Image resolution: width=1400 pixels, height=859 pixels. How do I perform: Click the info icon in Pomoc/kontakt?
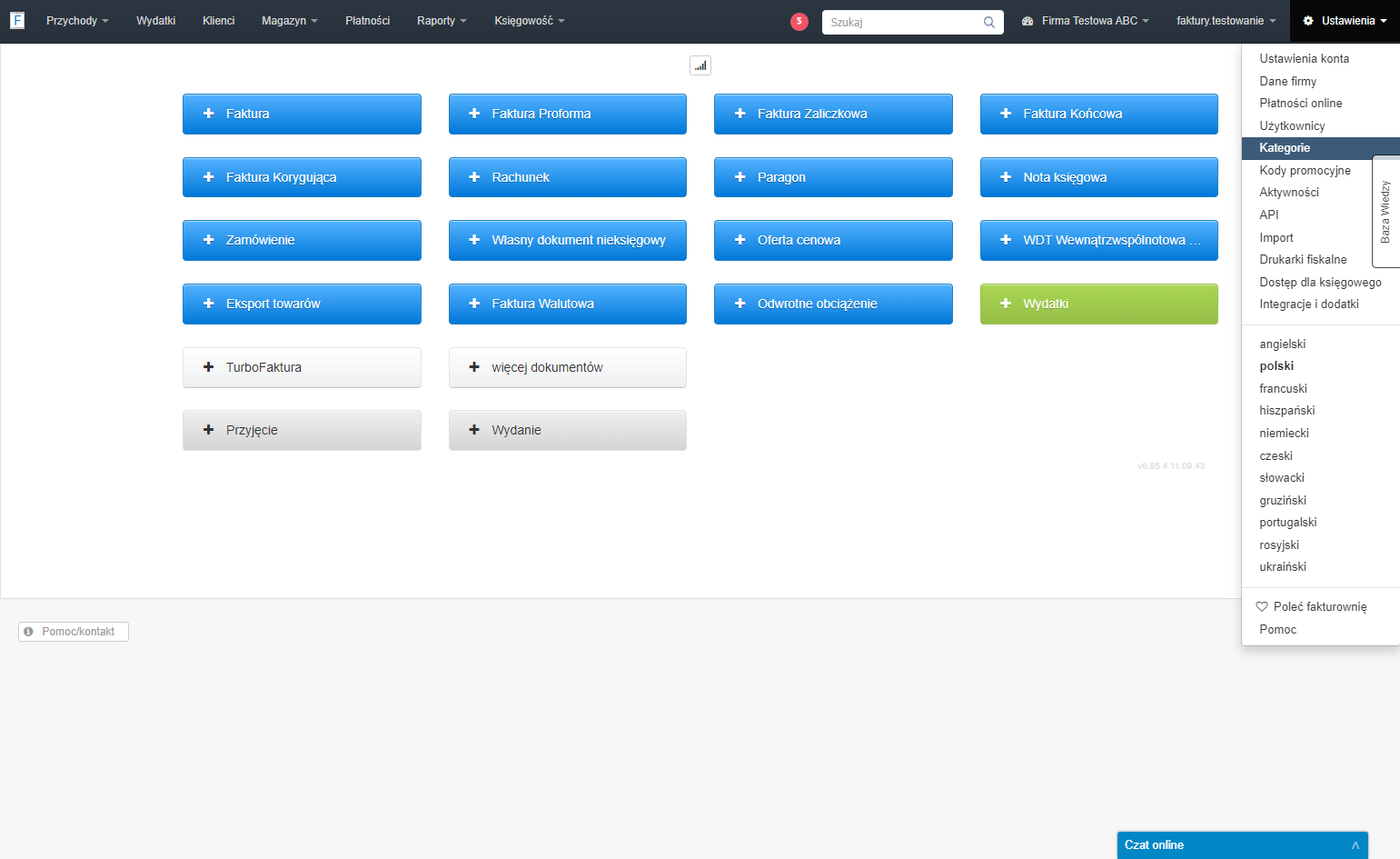click(29, 631)
